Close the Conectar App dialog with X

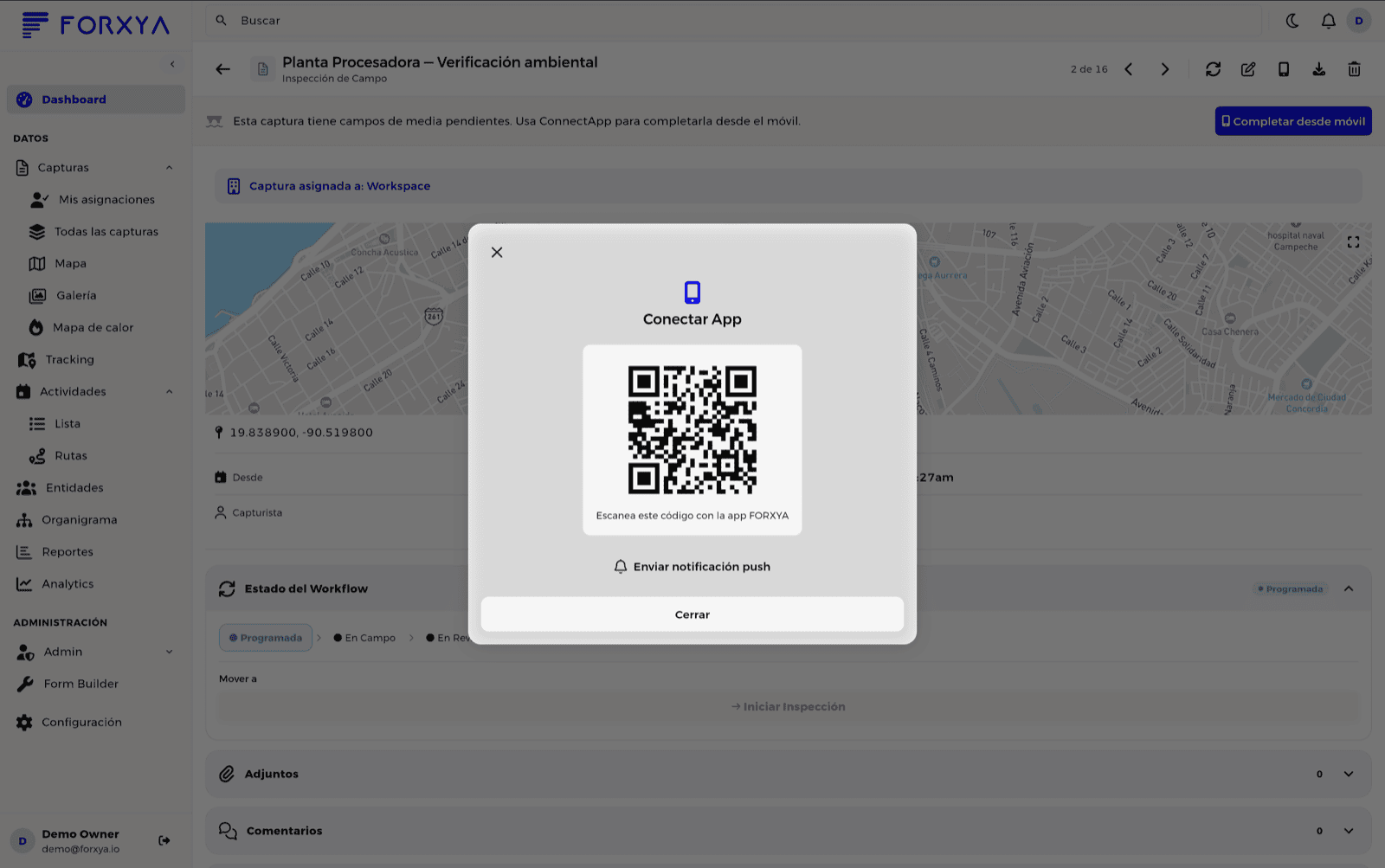tap(497, 252)
